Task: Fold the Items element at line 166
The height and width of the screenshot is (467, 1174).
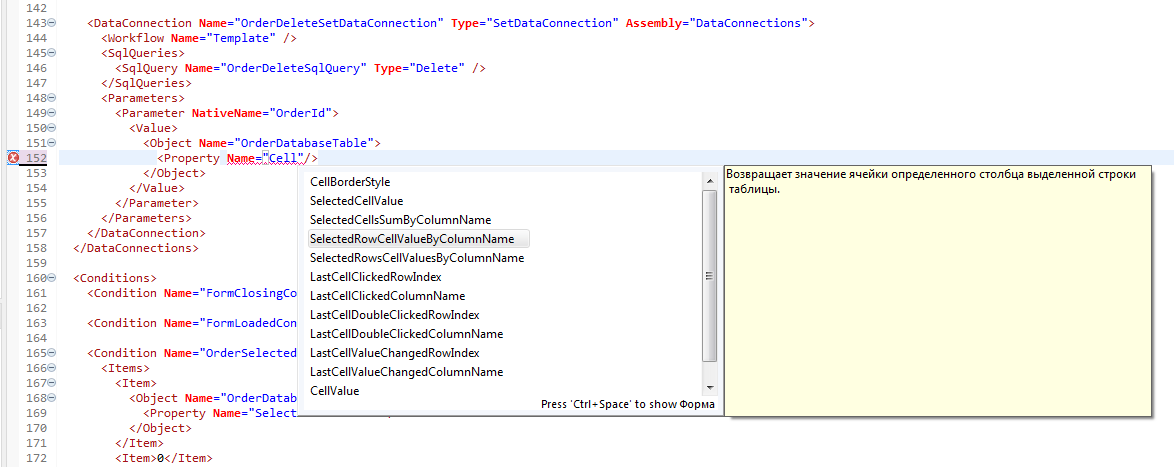Action: tap(52, 368)
